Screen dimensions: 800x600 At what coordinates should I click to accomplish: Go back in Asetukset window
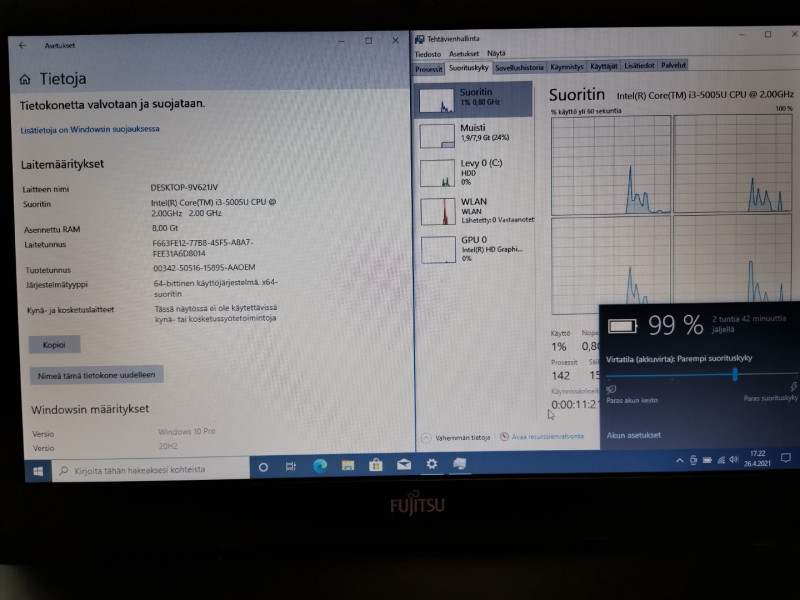pos(22,45)
